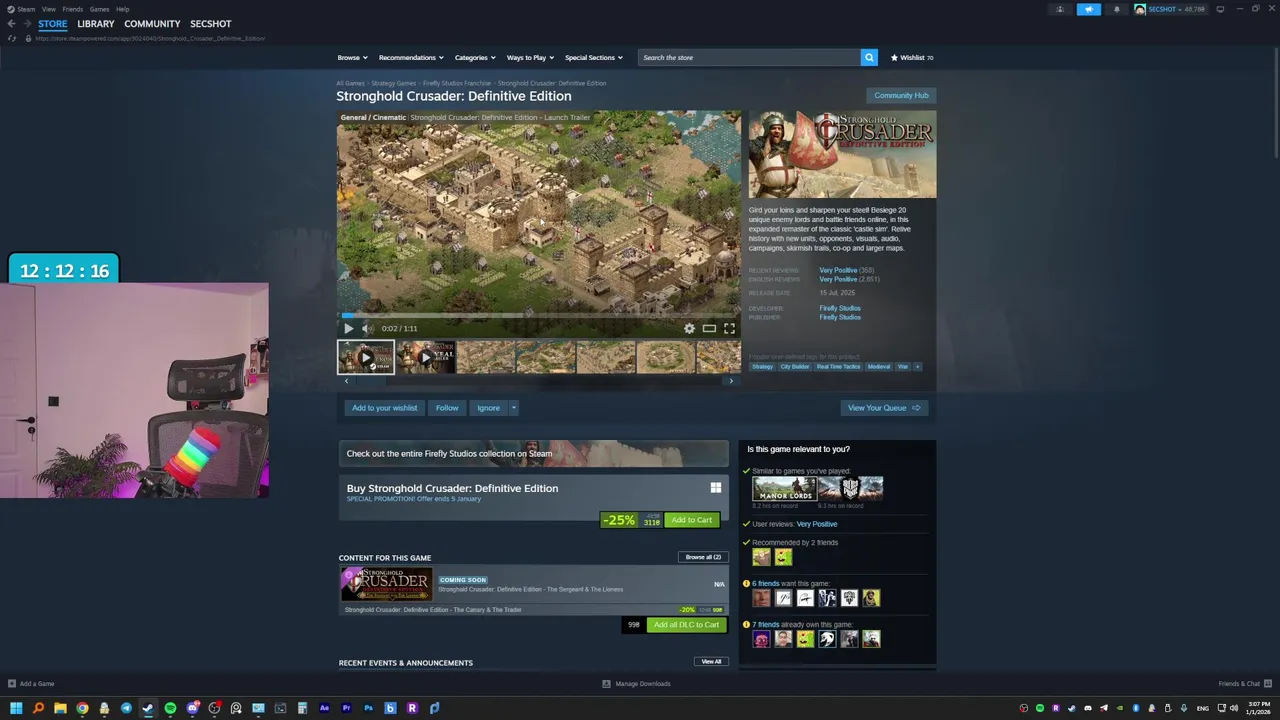Screen dimensions: 1280x720
Task: Open the Special Sections dropdown
Action: pos(593,57)
